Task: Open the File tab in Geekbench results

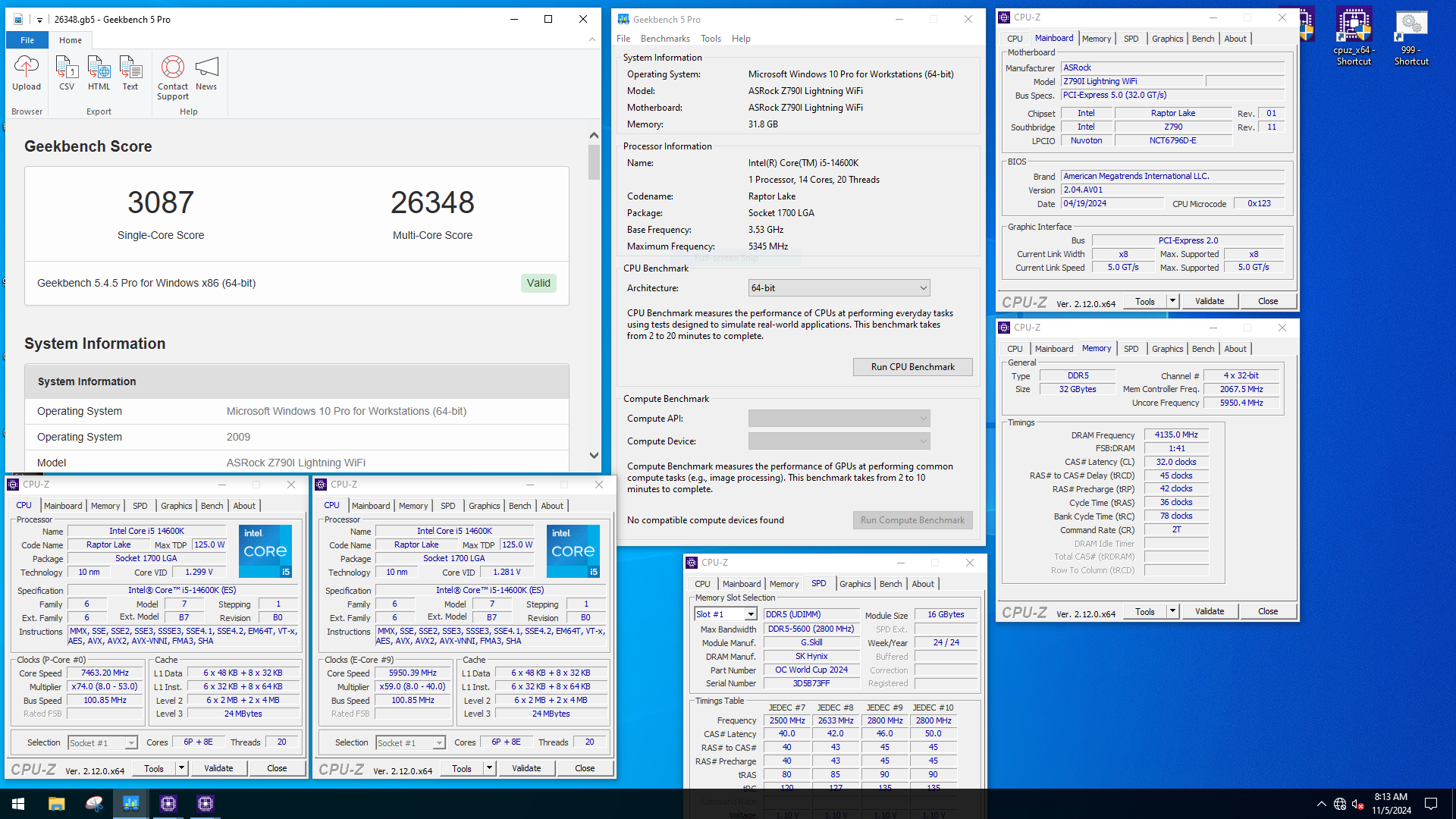Action: coord(27,40)
